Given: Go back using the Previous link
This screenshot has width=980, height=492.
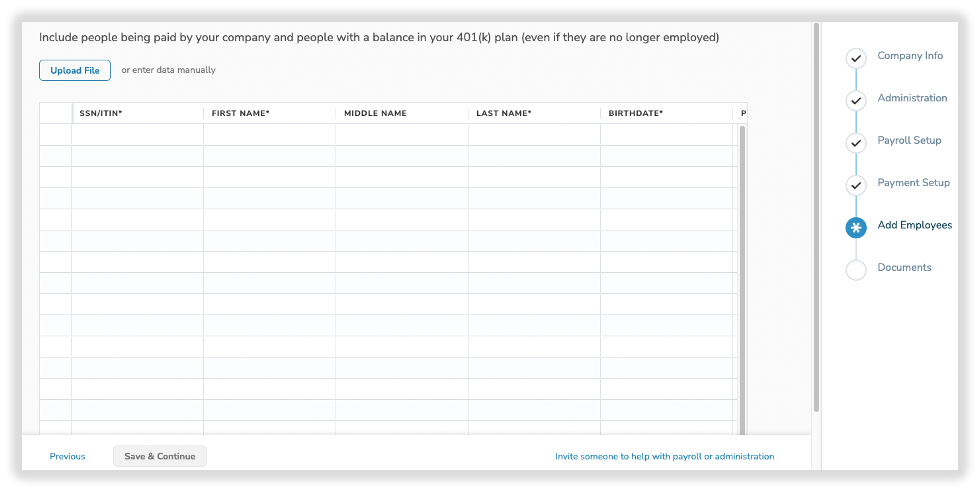Looking at the screenshot, I should pos(67,456).
